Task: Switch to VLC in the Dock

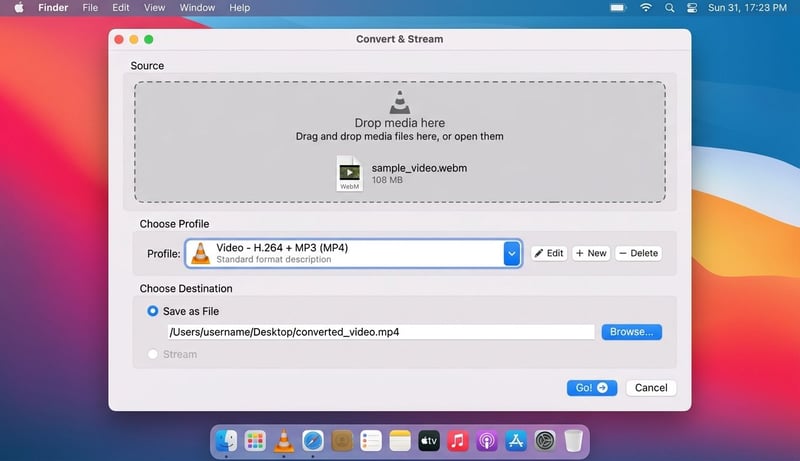Action: point(284,440)
